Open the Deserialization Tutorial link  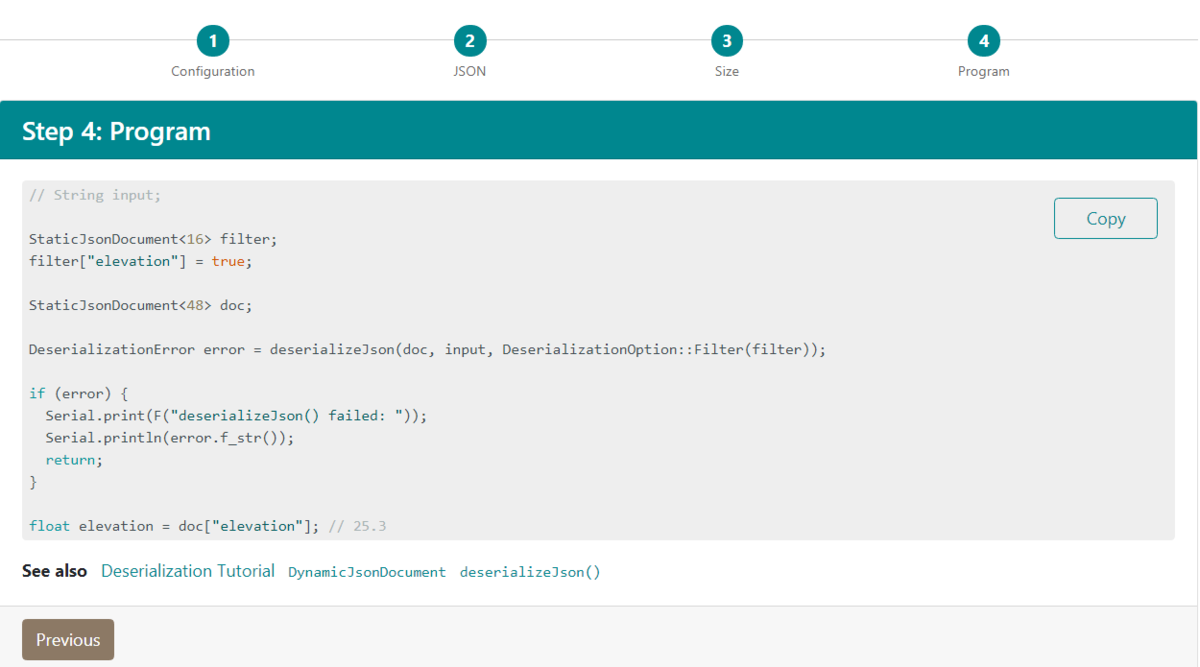tap(188, 571)
